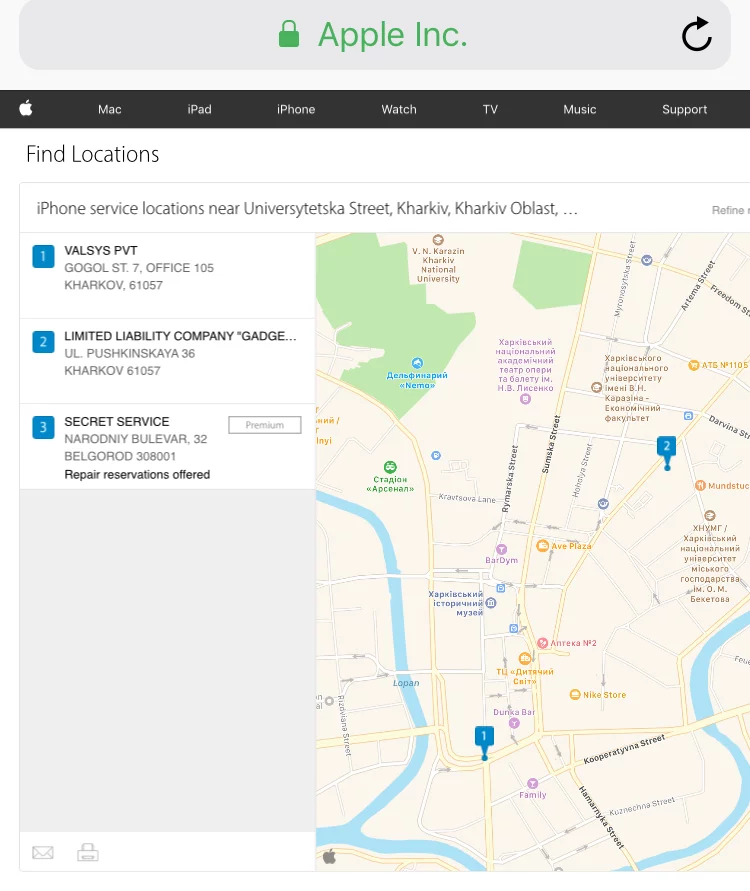Go to the iPhone section
750x891 pixels.
coord(296,110)
